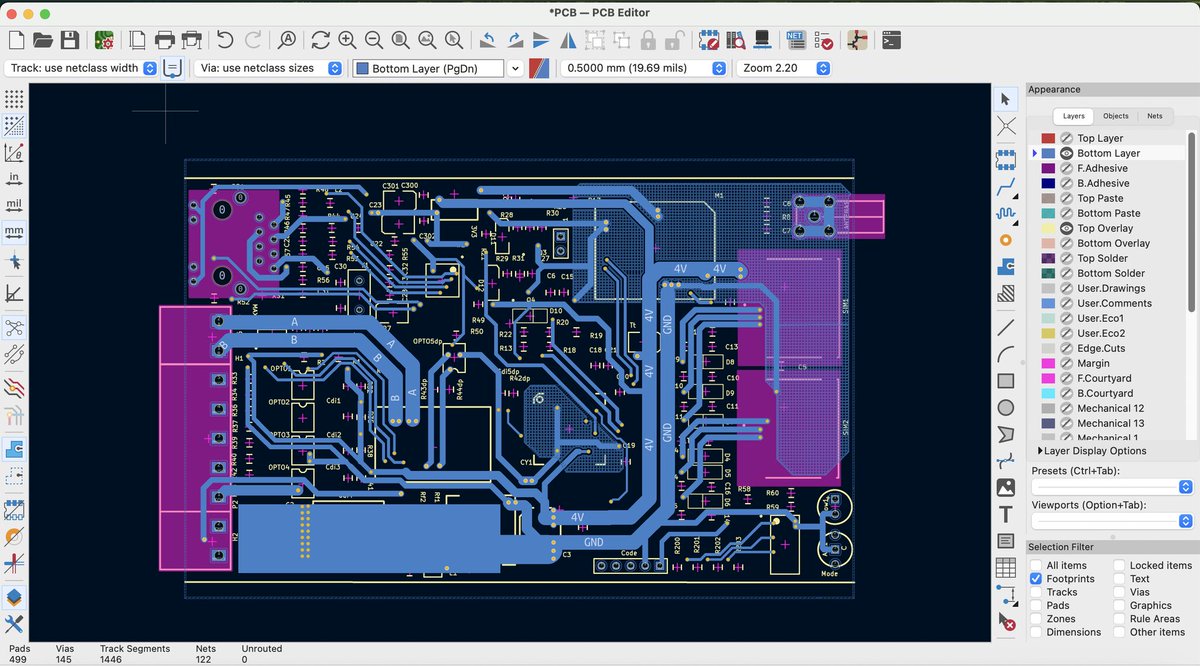Click the Undo button
Viewport: 1200px width, 666px height.
pyautogui.click(x=225, y=40)
